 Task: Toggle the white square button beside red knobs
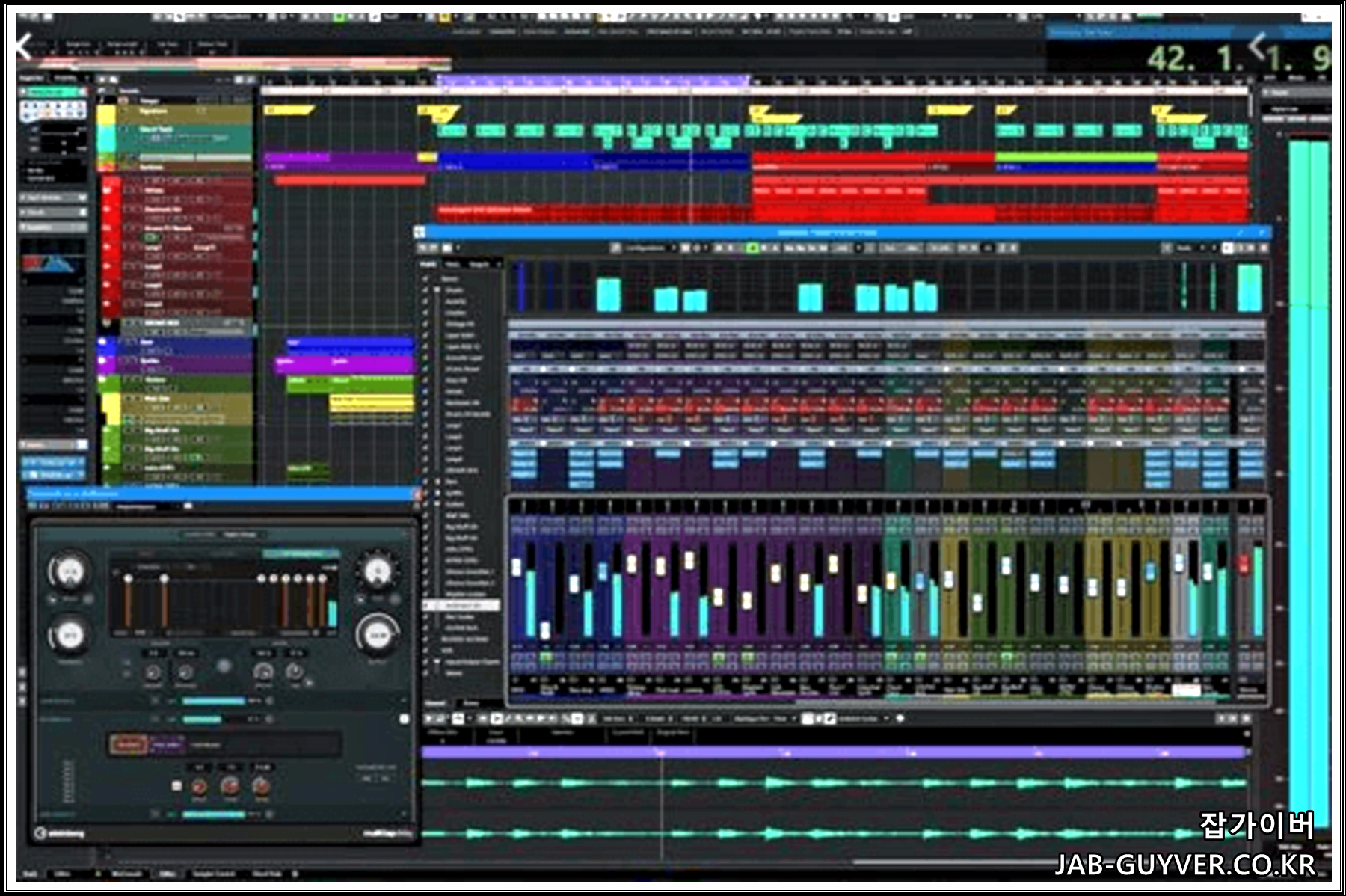tap(176, 785)
